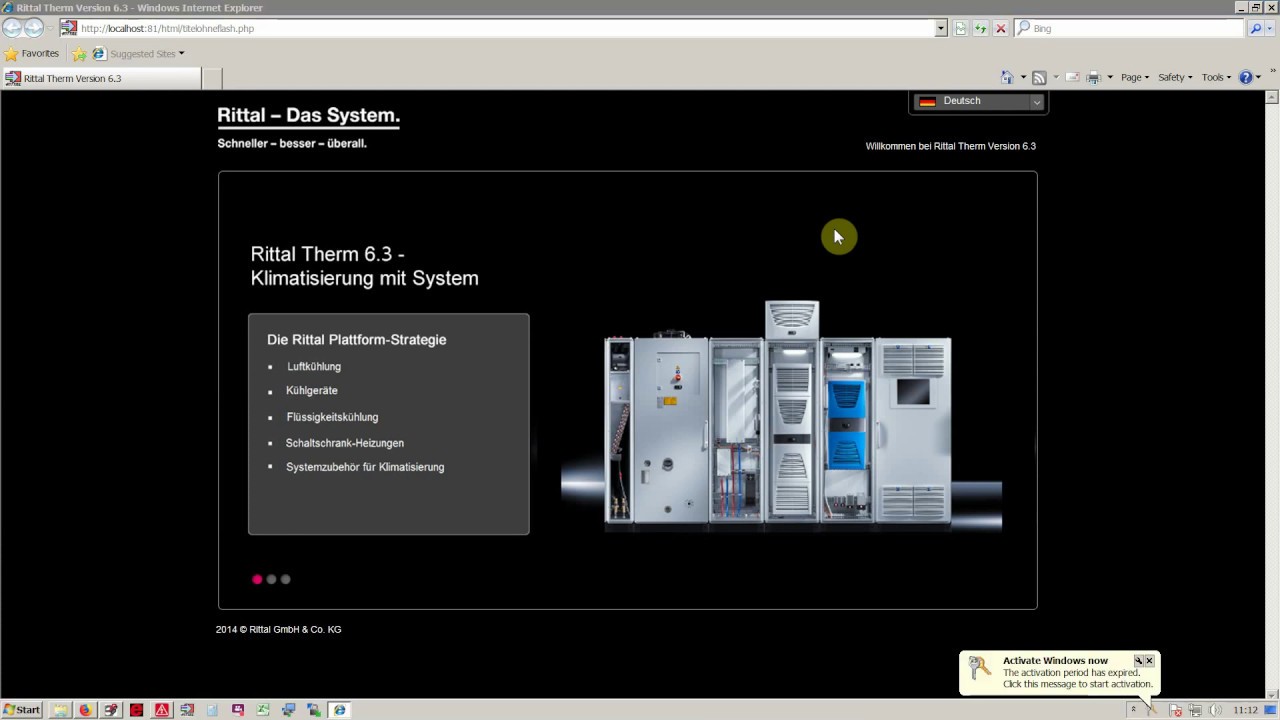Click the magnifier Search button beside Bing
The height and width of the screenshot is (720, 1280).
(x=1256, y=28)
